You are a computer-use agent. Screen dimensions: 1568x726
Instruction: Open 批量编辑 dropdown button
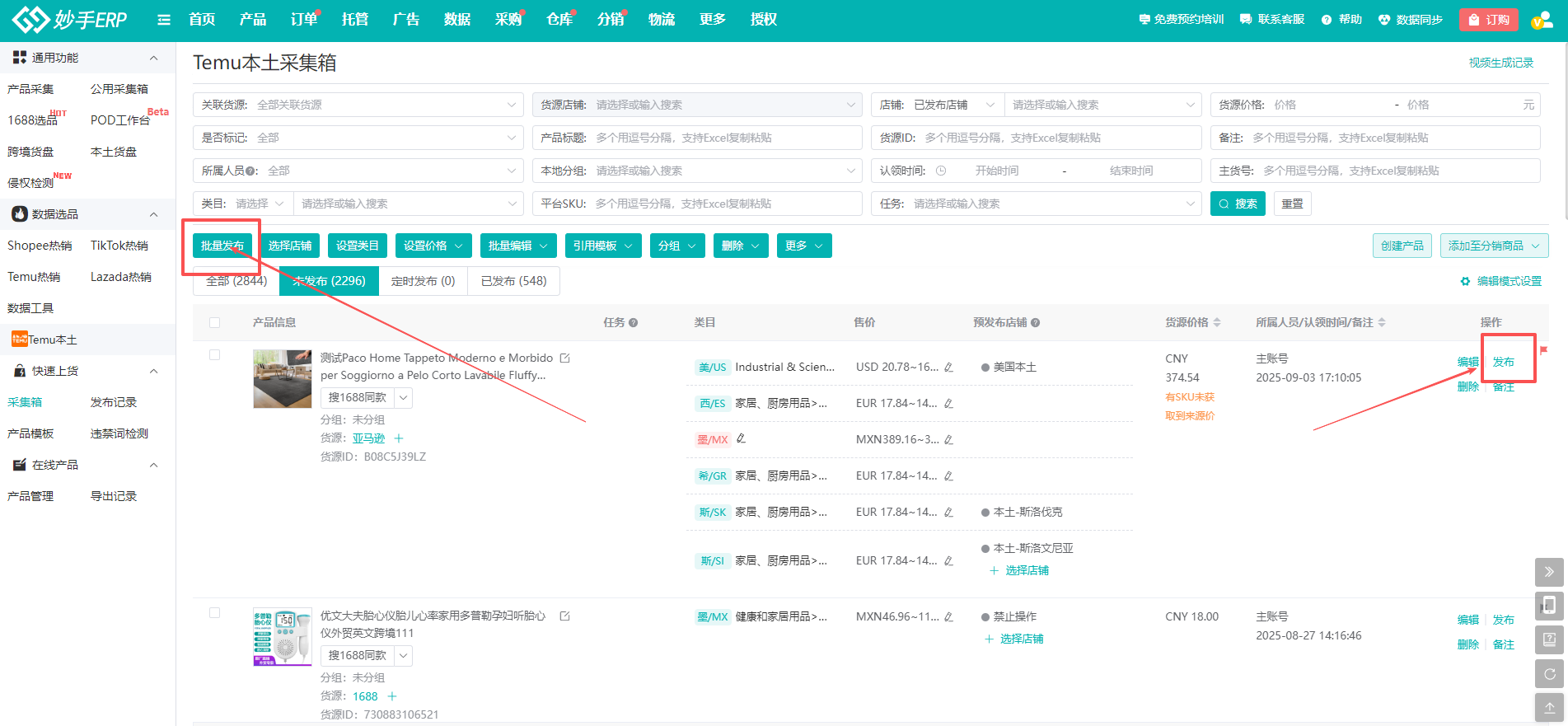(518, 246)
